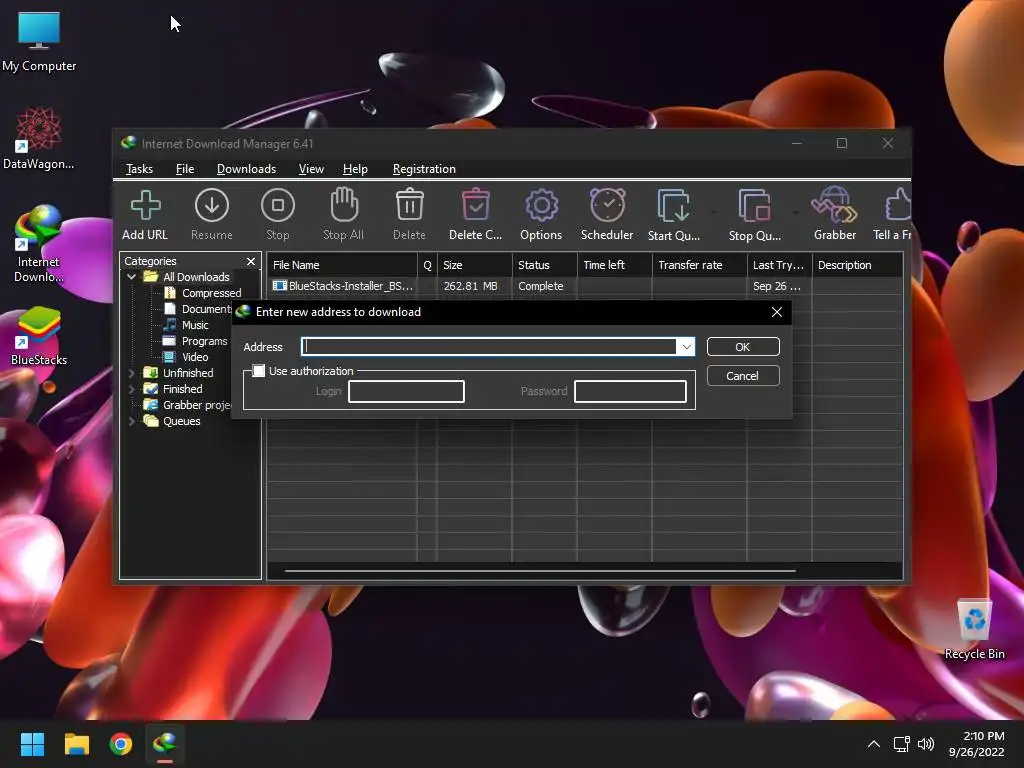The width and height of the screenshot is (1024, 768).
Task: Click the Start Queue toolbar icon
Action: pos(673,206)
